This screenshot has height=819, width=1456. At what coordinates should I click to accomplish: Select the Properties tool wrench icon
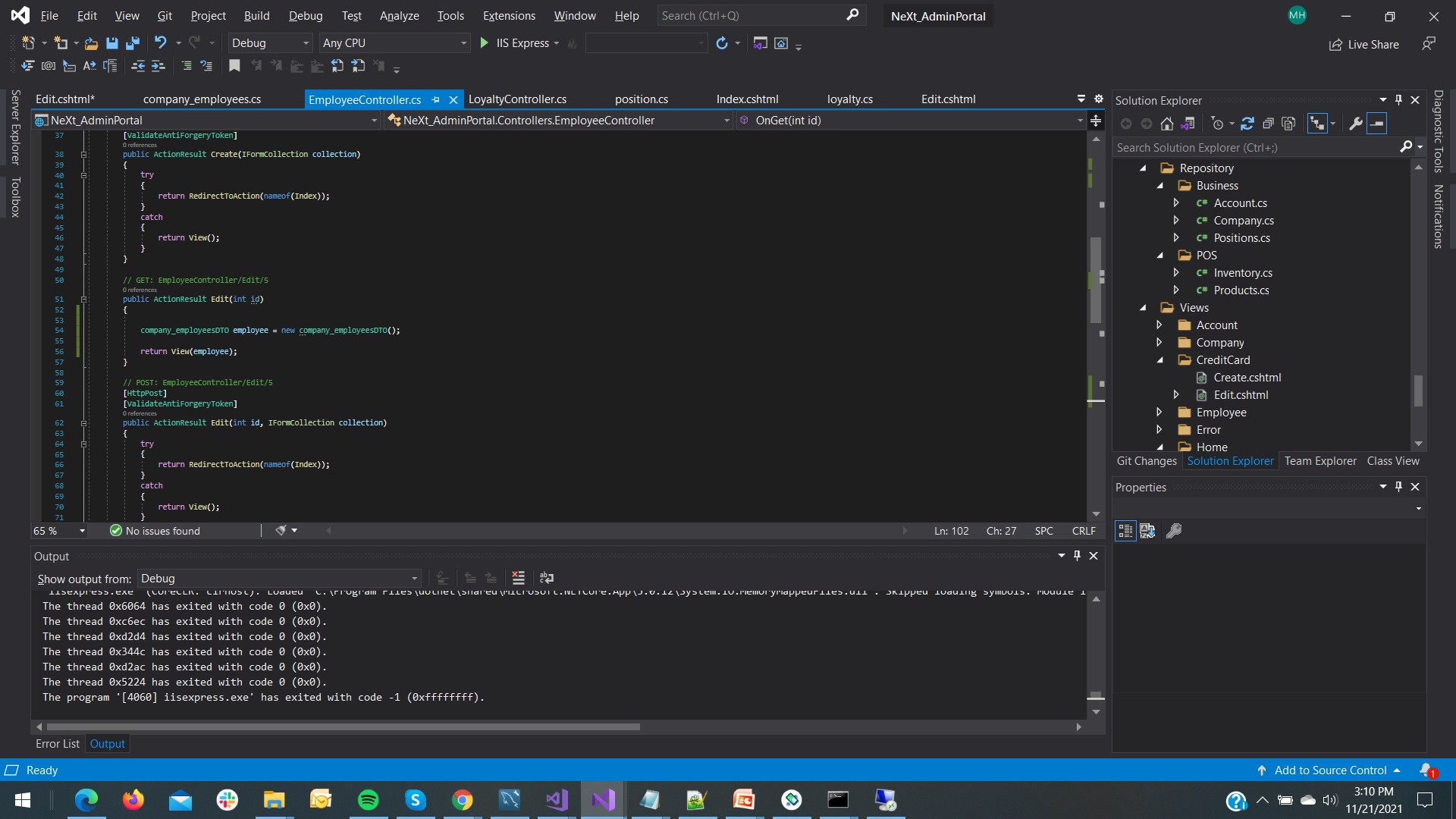tap(1357, 123)
